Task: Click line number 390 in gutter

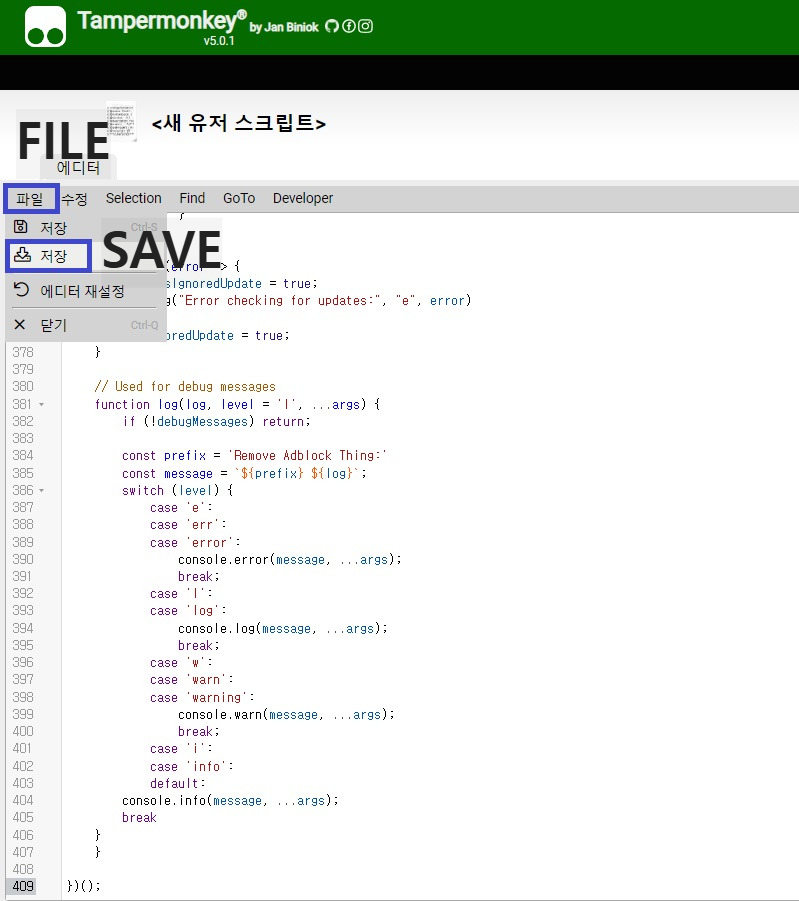Action: 23,559
